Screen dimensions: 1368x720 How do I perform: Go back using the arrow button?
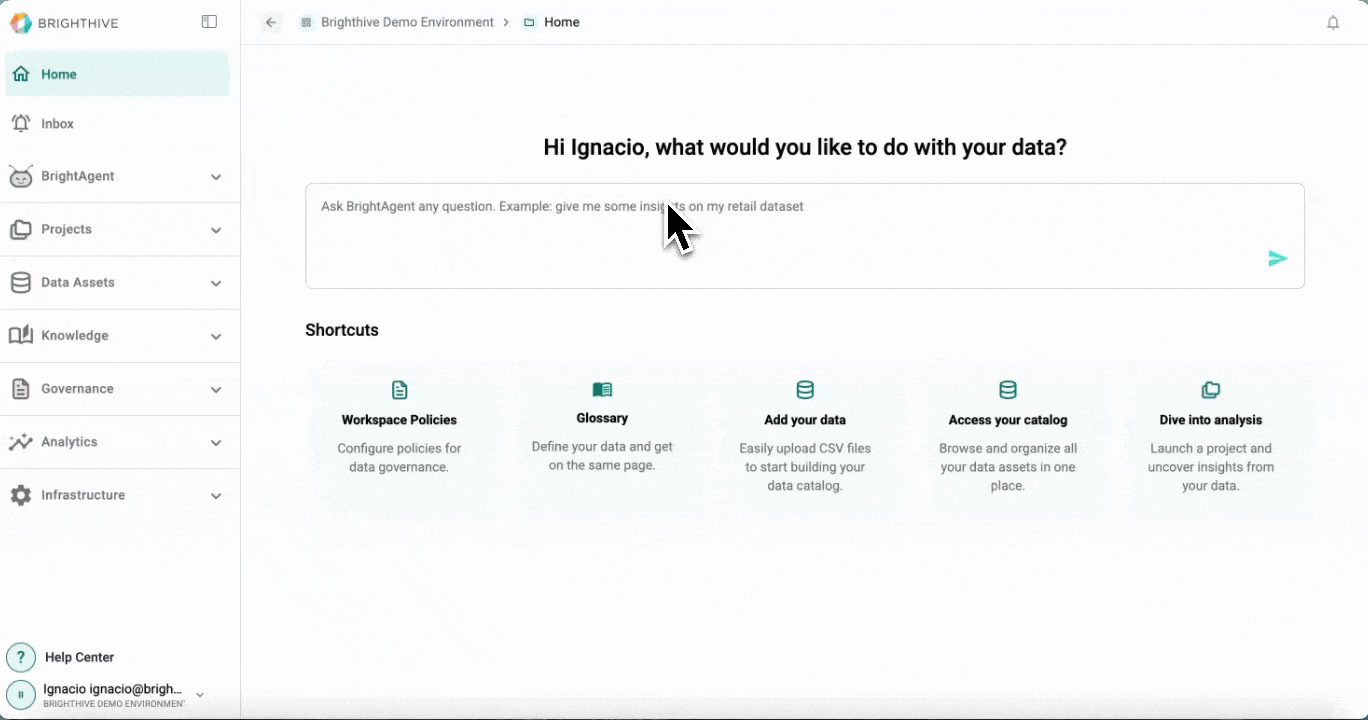pyautogui.click(x=271, y=22)
